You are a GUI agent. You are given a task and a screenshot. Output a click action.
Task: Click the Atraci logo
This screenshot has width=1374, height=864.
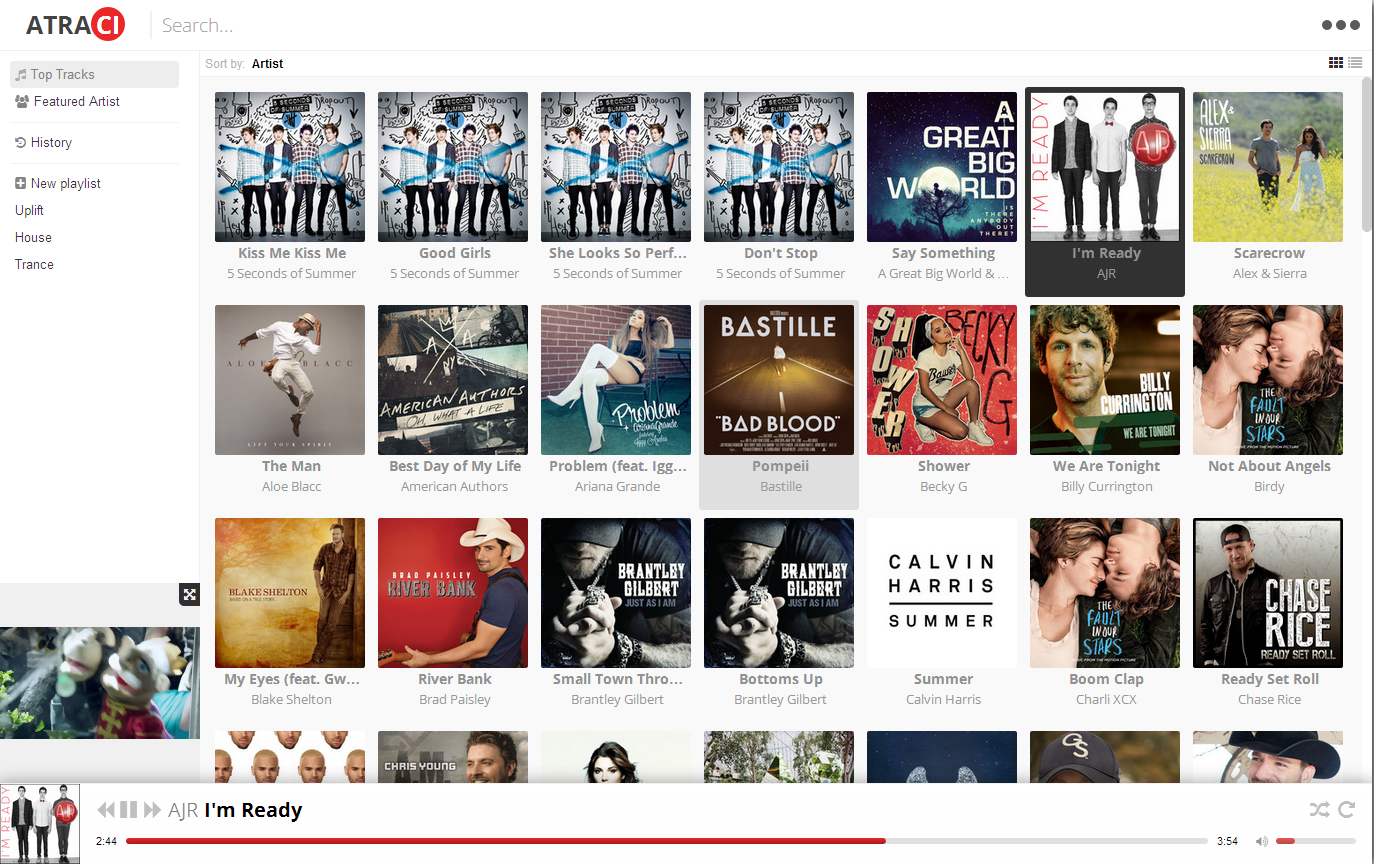pyautogui.click(x=75, y=25)
